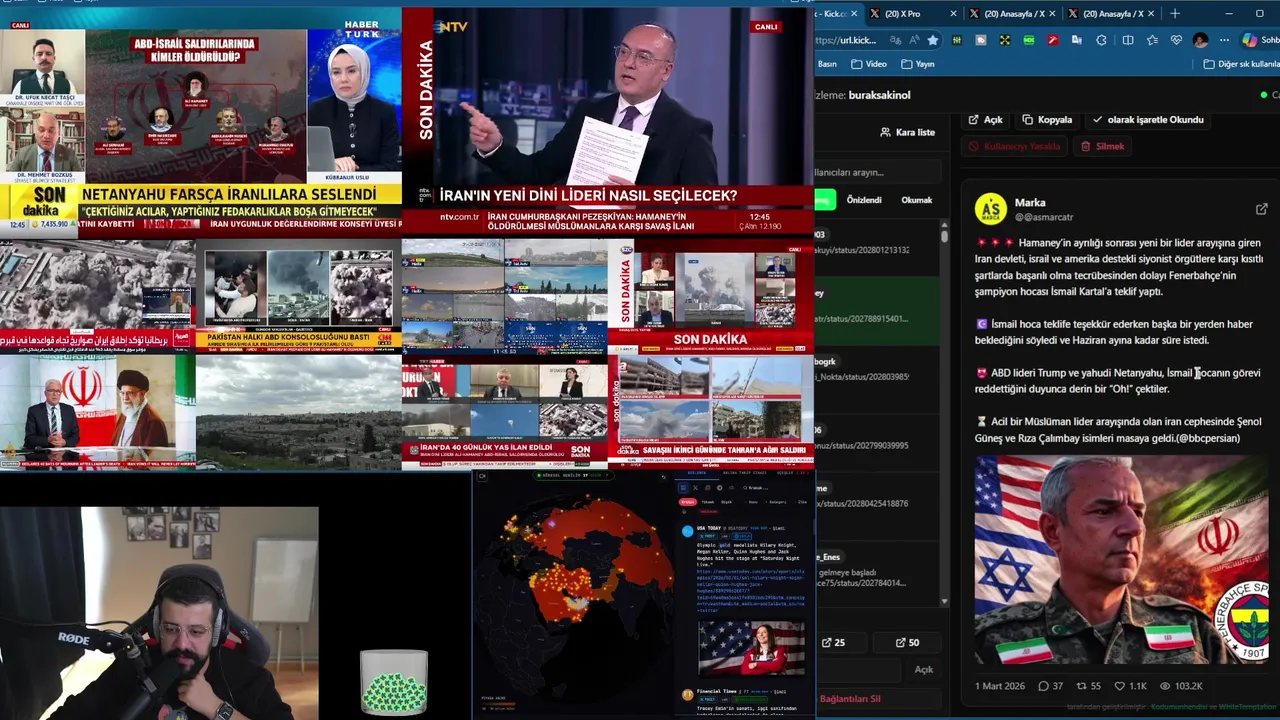Click the Marka AS profile avatar
The image size is (1280, 720).
click(991, 209)
